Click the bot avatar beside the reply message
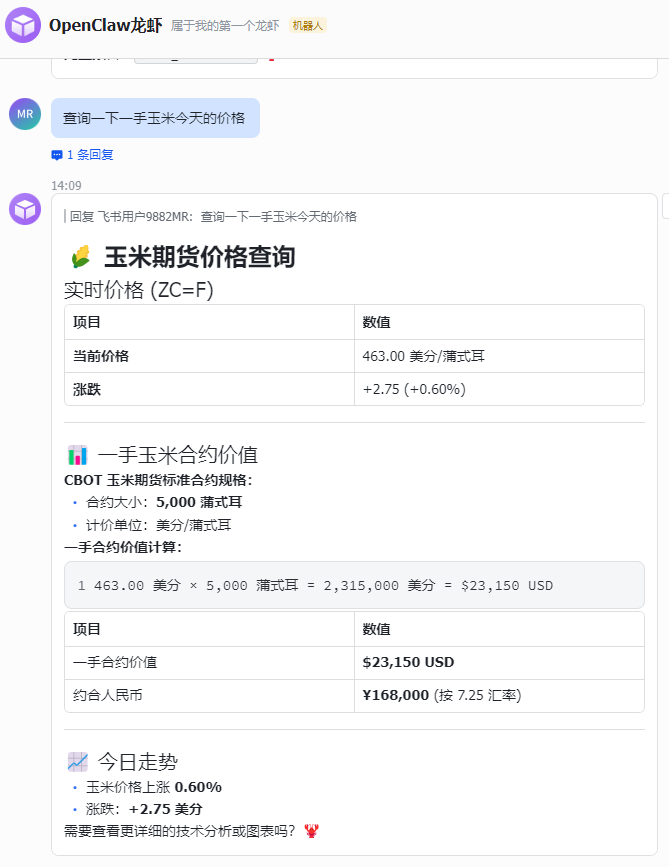Viewport: 669px width, 867px height. click(x=25, y=209)
